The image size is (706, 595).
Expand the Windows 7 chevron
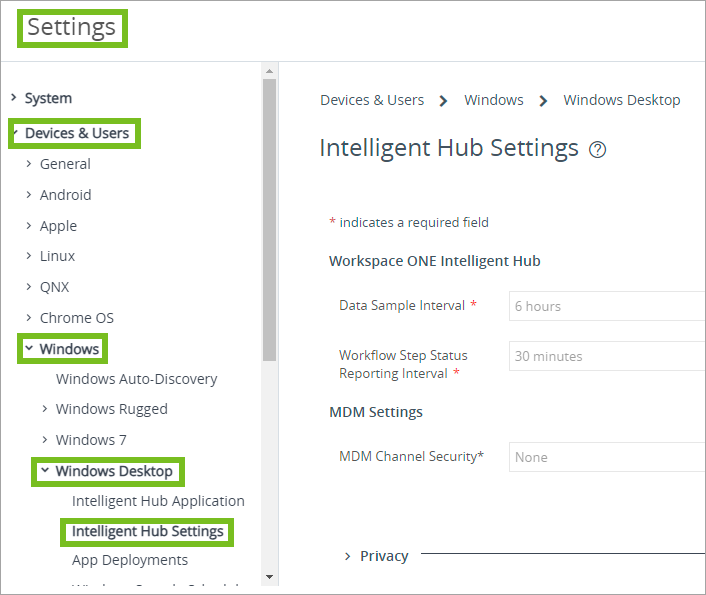click(x=45, y=439)
